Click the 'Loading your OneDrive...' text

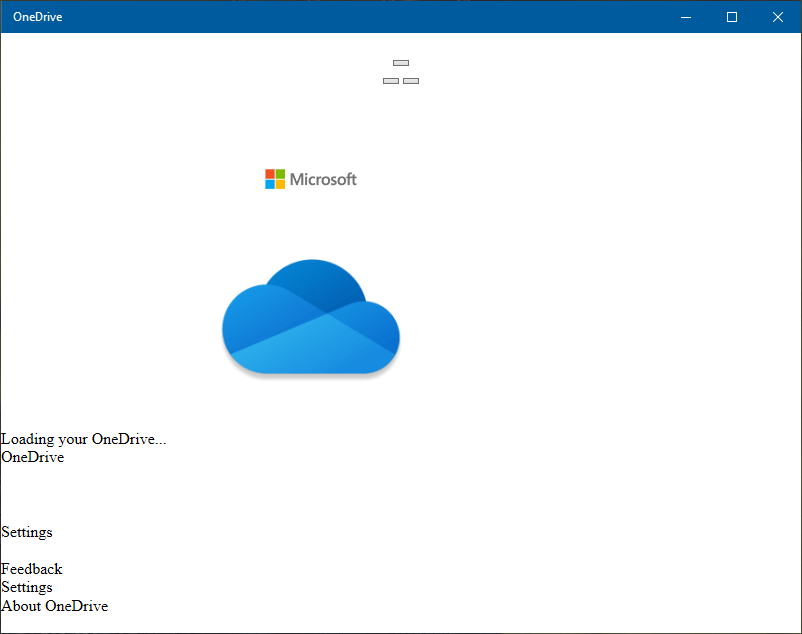[83, 439]
